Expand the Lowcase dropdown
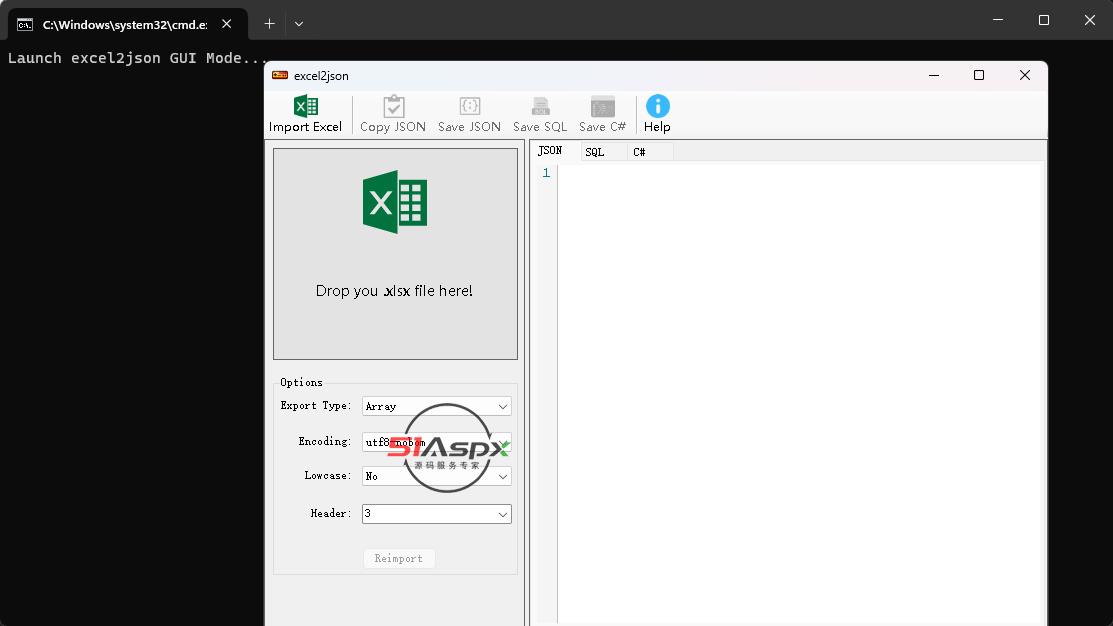 (x=503, y=477)
